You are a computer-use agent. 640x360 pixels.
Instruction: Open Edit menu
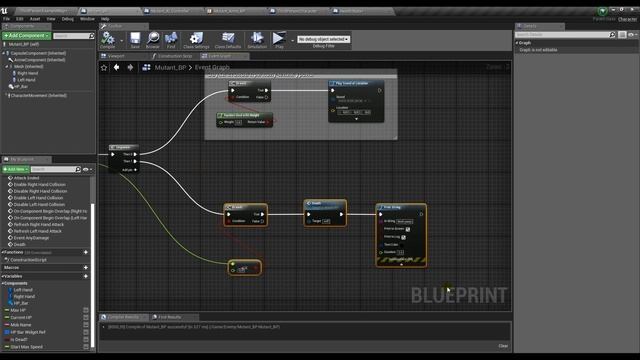coord(20,19)
